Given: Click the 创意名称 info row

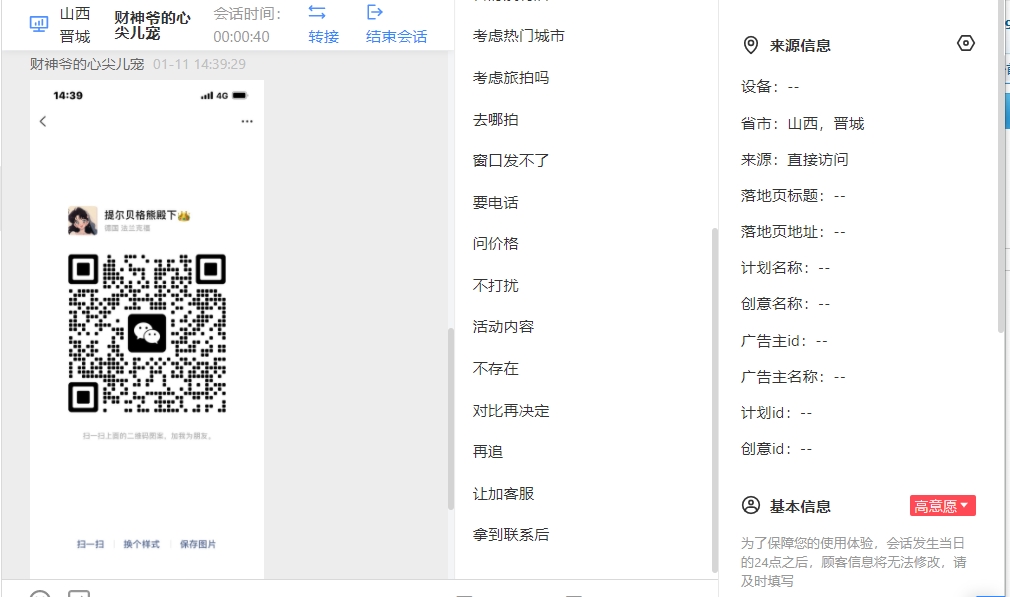Looking at the screenshot, I should pyautogui.click(x=785, y=304).
